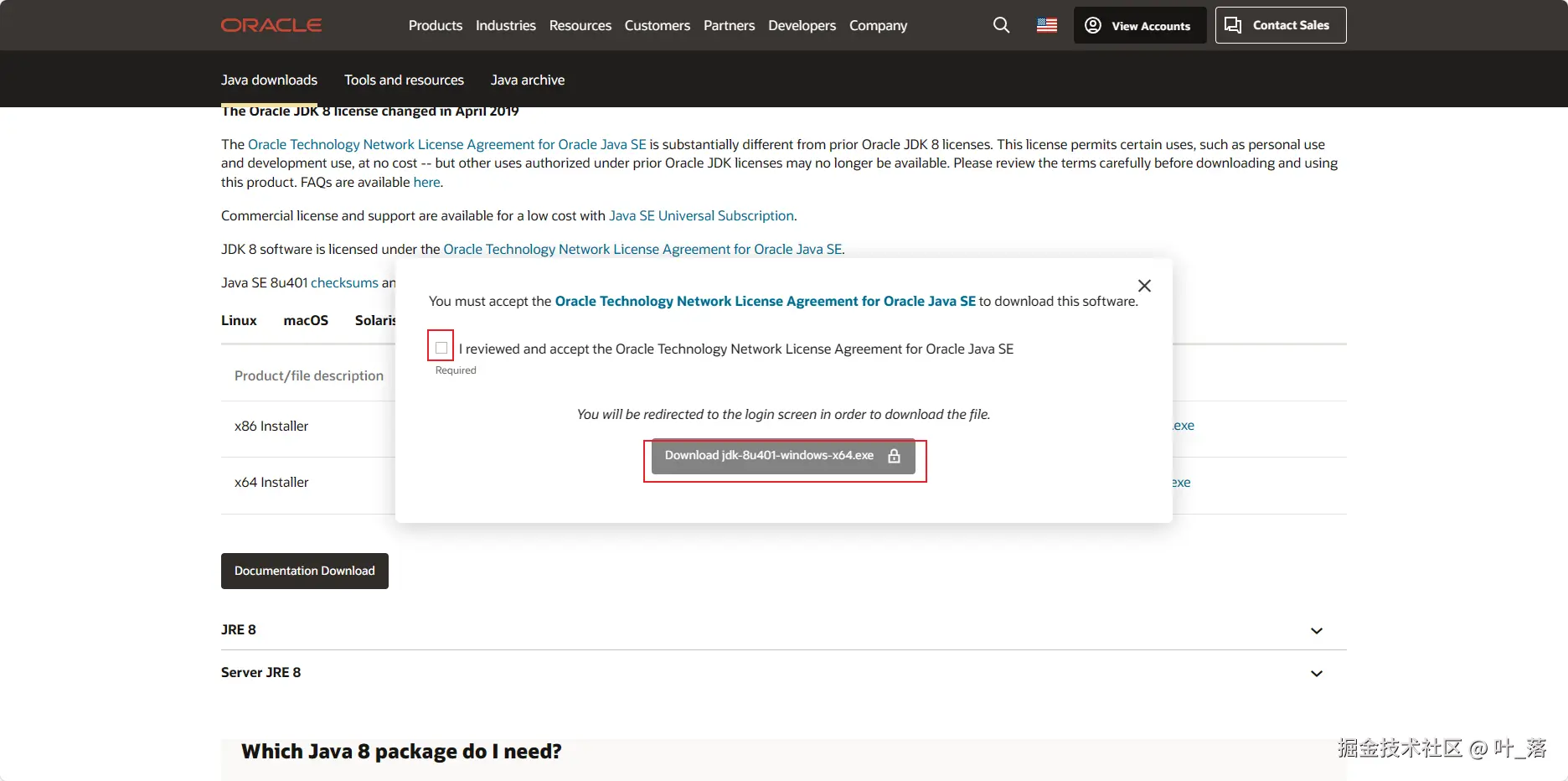
Task: Select the Solaris platform tab
Action: (x=374, y=320)
